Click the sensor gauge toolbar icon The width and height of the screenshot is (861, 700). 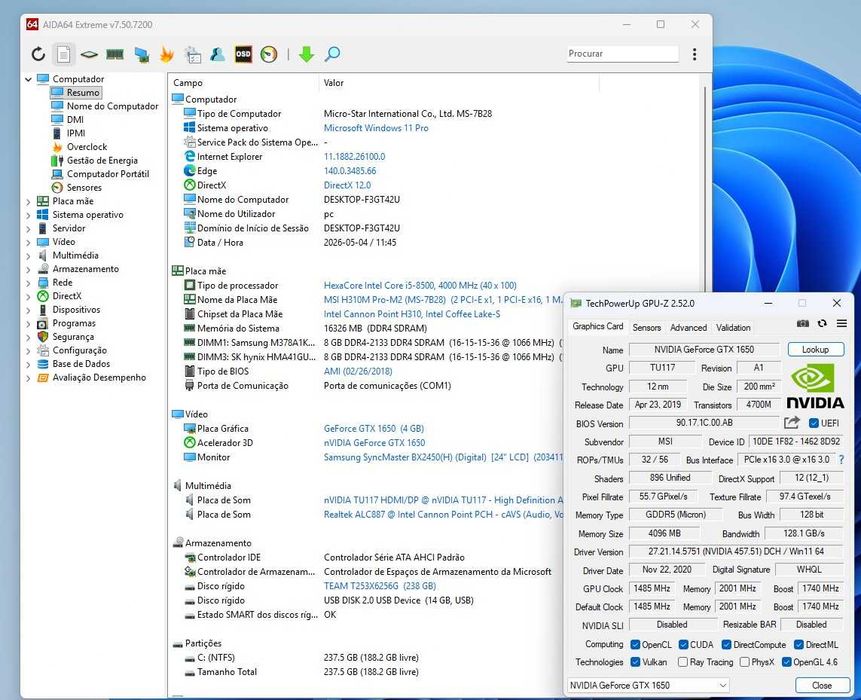point(269,54)
